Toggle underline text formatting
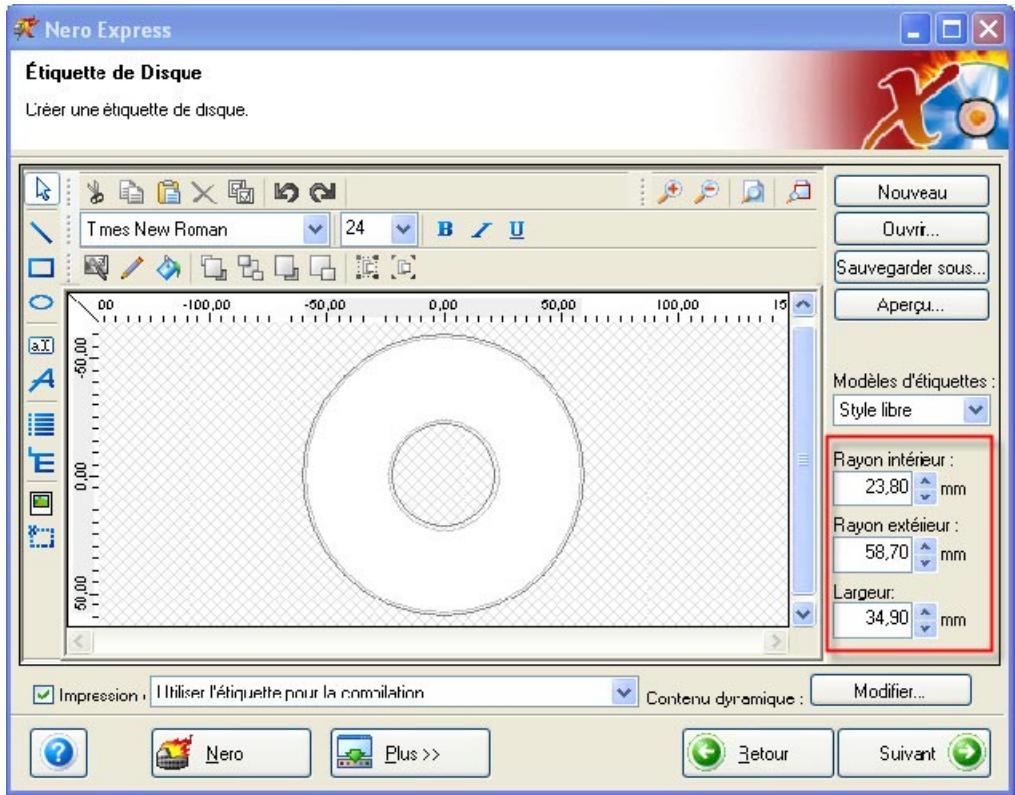This screenshot has width=1015, height=795. 517,229
